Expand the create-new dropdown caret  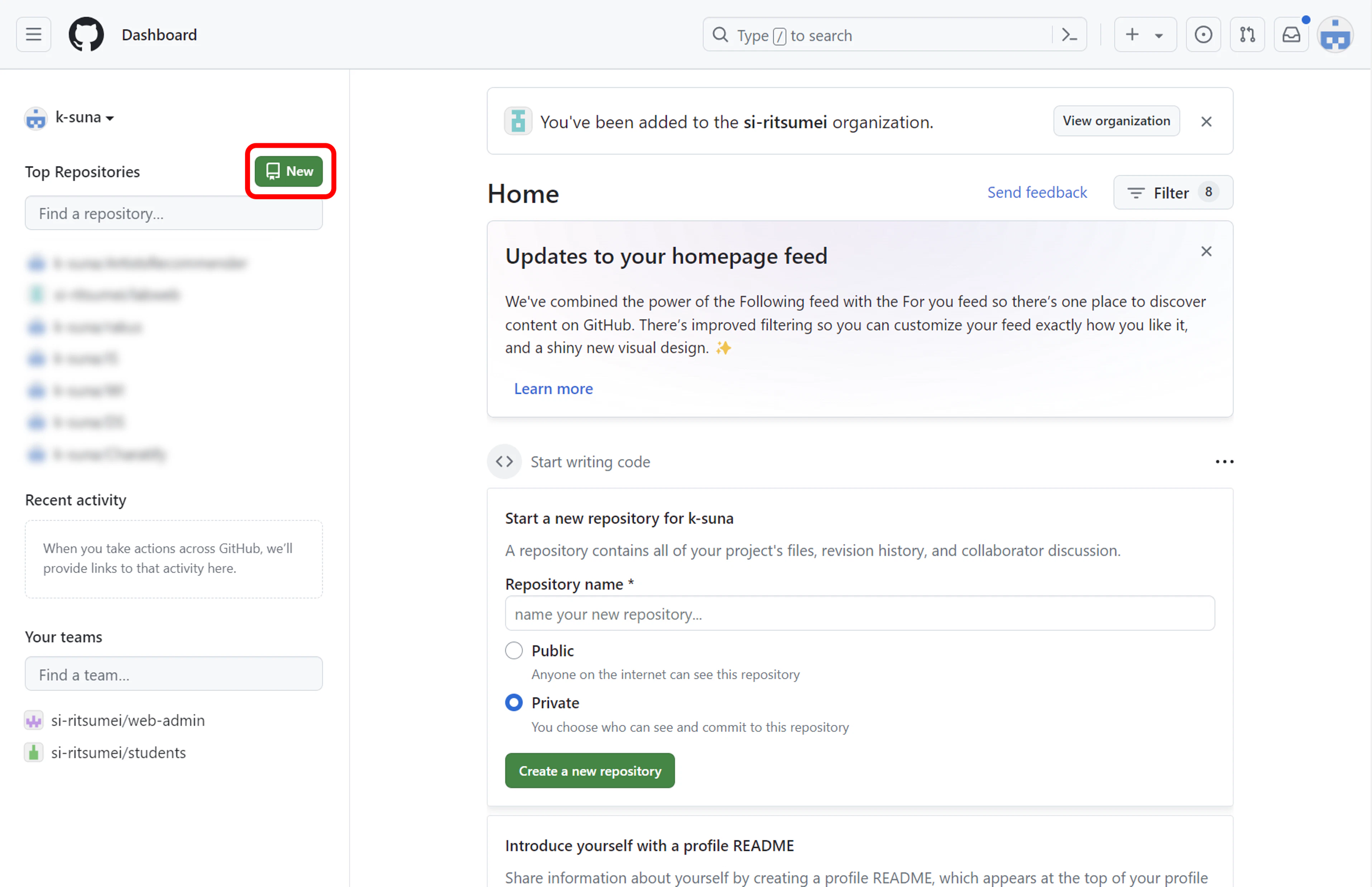coord(1159,36)
